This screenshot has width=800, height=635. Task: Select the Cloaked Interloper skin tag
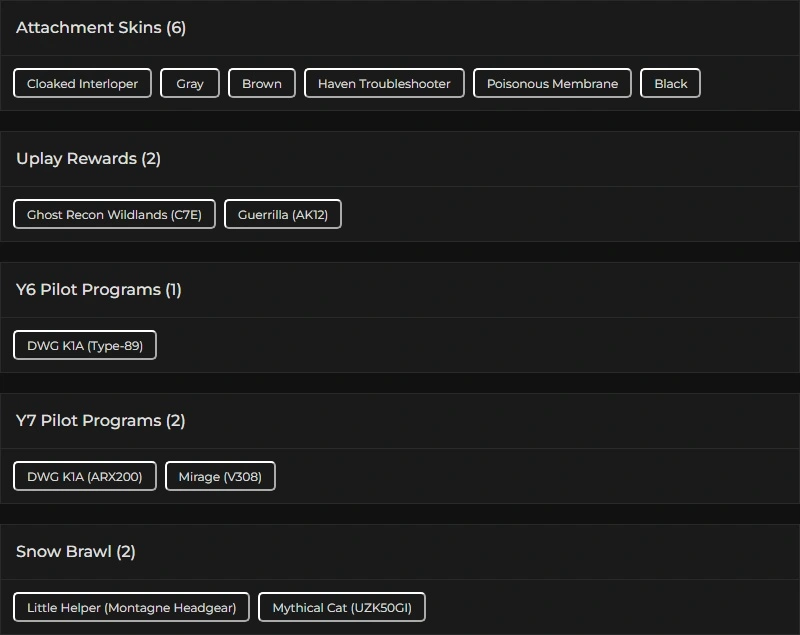tap(82, 83)
